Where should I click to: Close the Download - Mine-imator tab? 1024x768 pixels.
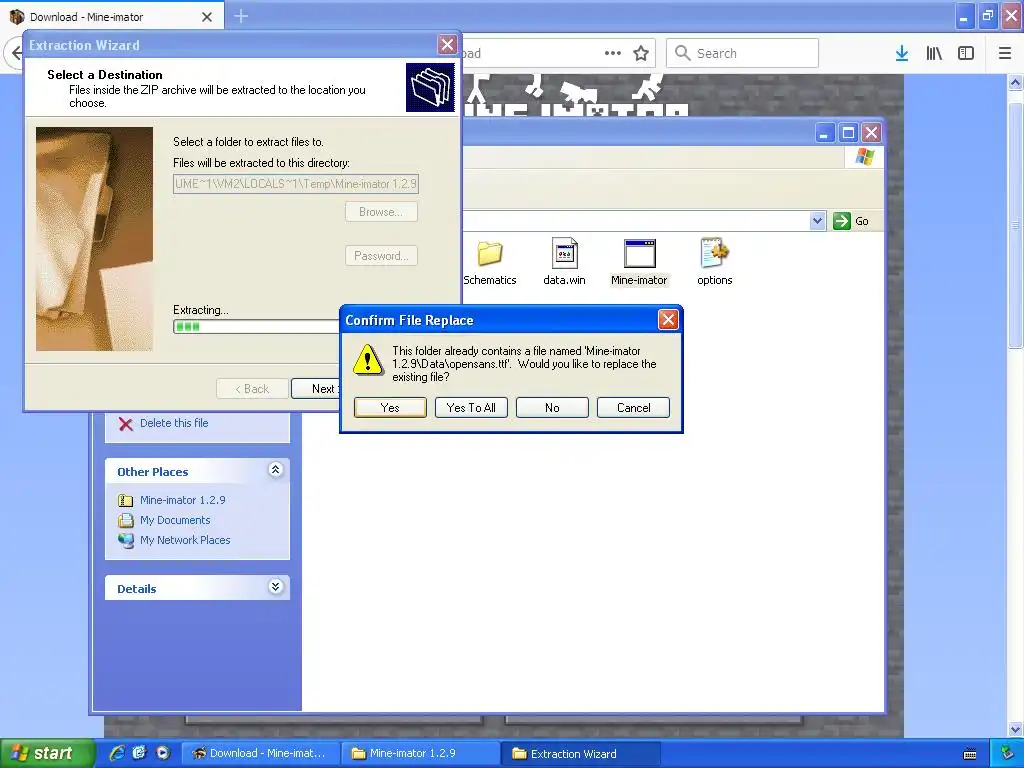coord(207,17)
